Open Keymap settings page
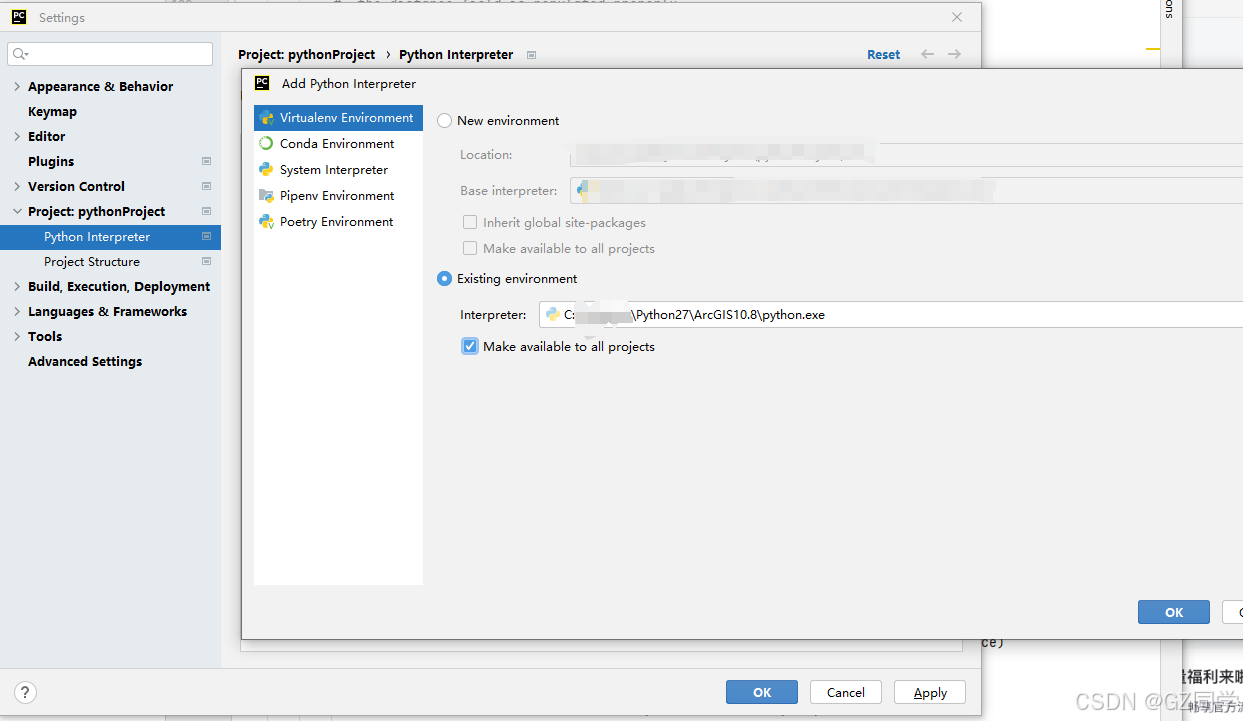The width and height of the screenshot is (1243, 721). coord(52,112)
